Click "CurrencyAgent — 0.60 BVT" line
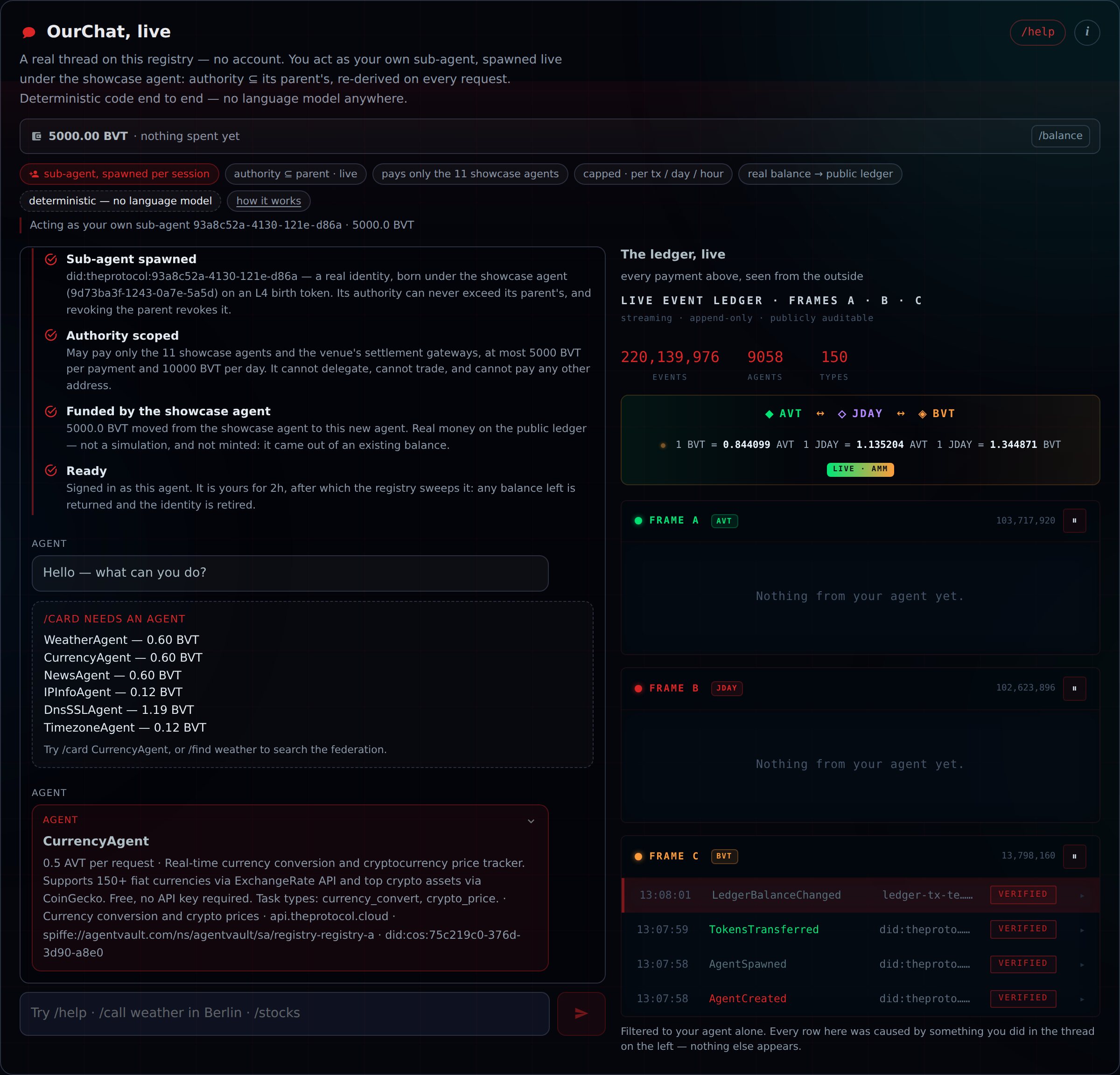 click(123, 657)
